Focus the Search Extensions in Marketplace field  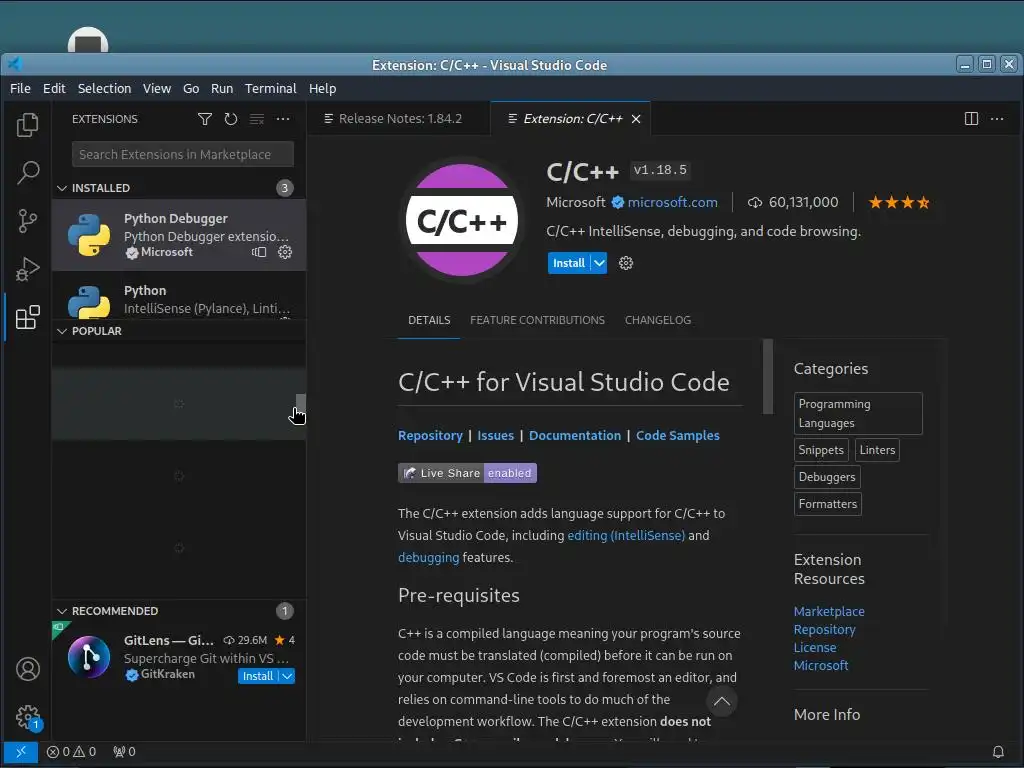(183, 155)
